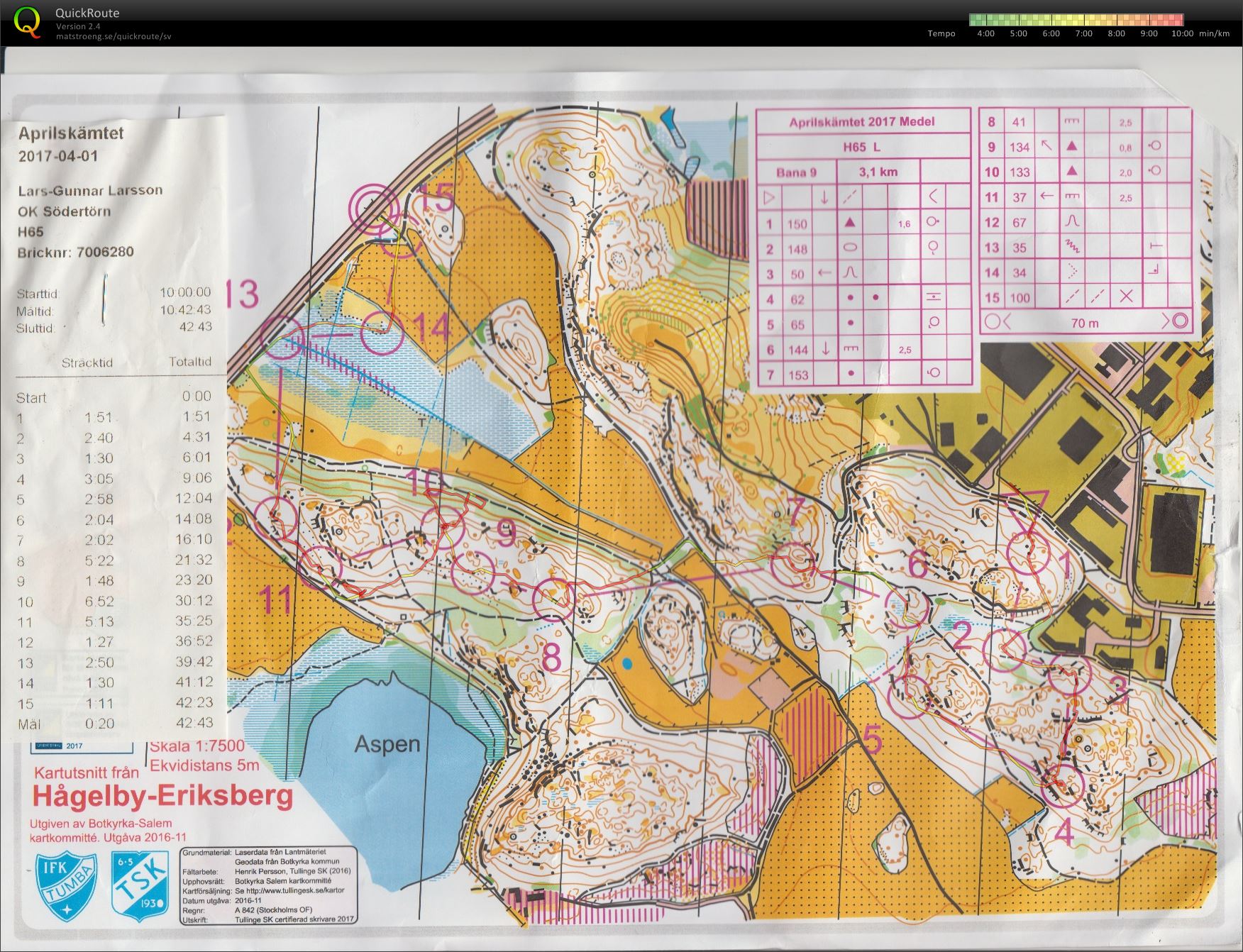Click control circle 11 on the map

coord(320,568)
